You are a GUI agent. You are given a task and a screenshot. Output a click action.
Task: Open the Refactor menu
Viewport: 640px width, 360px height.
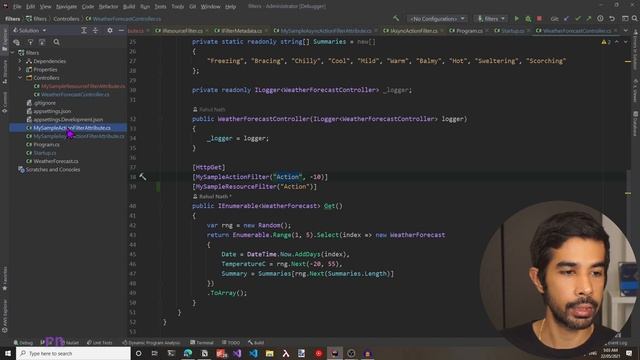point(108,7)
